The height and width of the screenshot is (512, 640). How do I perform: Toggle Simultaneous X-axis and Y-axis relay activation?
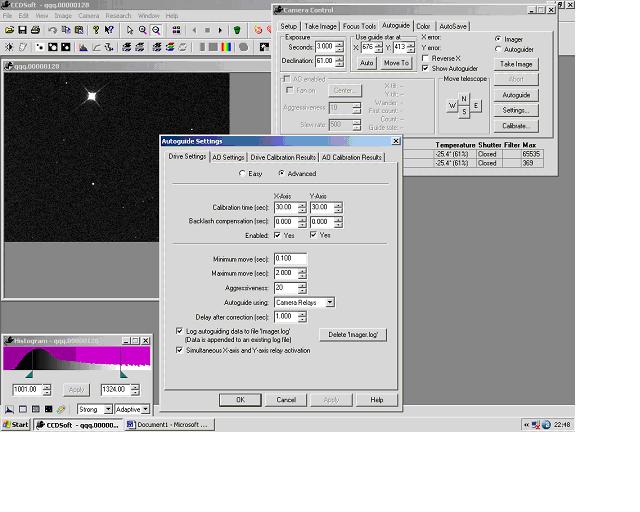click(179, 350)
